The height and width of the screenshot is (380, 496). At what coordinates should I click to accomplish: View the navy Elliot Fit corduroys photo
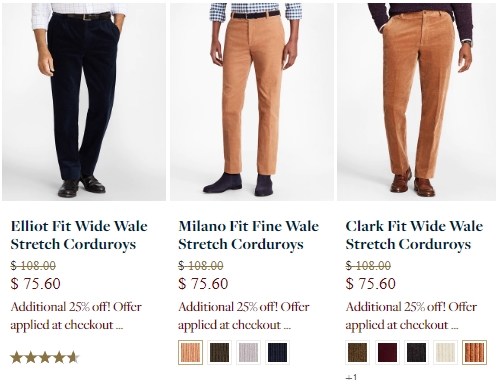pyautogui.click(x=84, y=102)
